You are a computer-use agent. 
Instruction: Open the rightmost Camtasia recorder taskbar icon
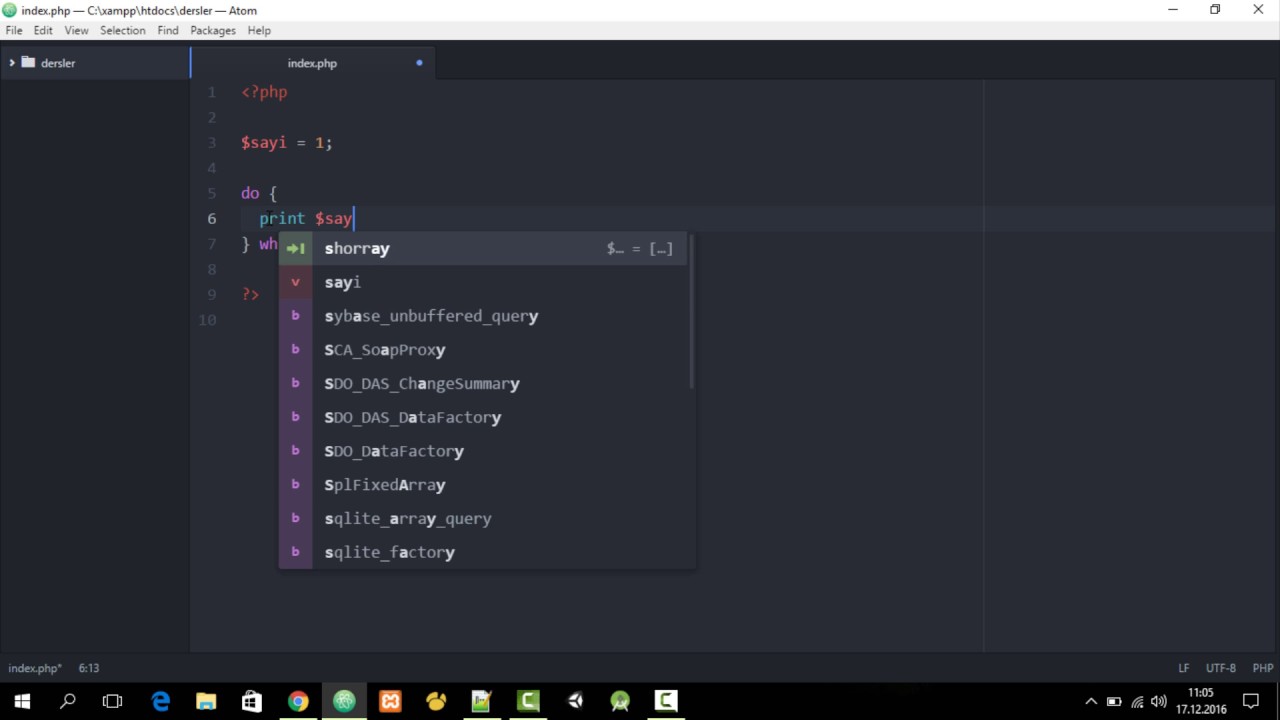[x=666, y=701]
